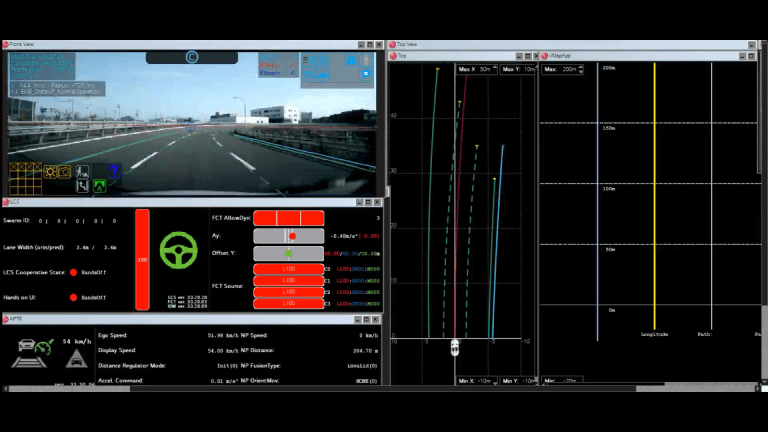Click the yellow grid overlay icon

coord(26,178)
